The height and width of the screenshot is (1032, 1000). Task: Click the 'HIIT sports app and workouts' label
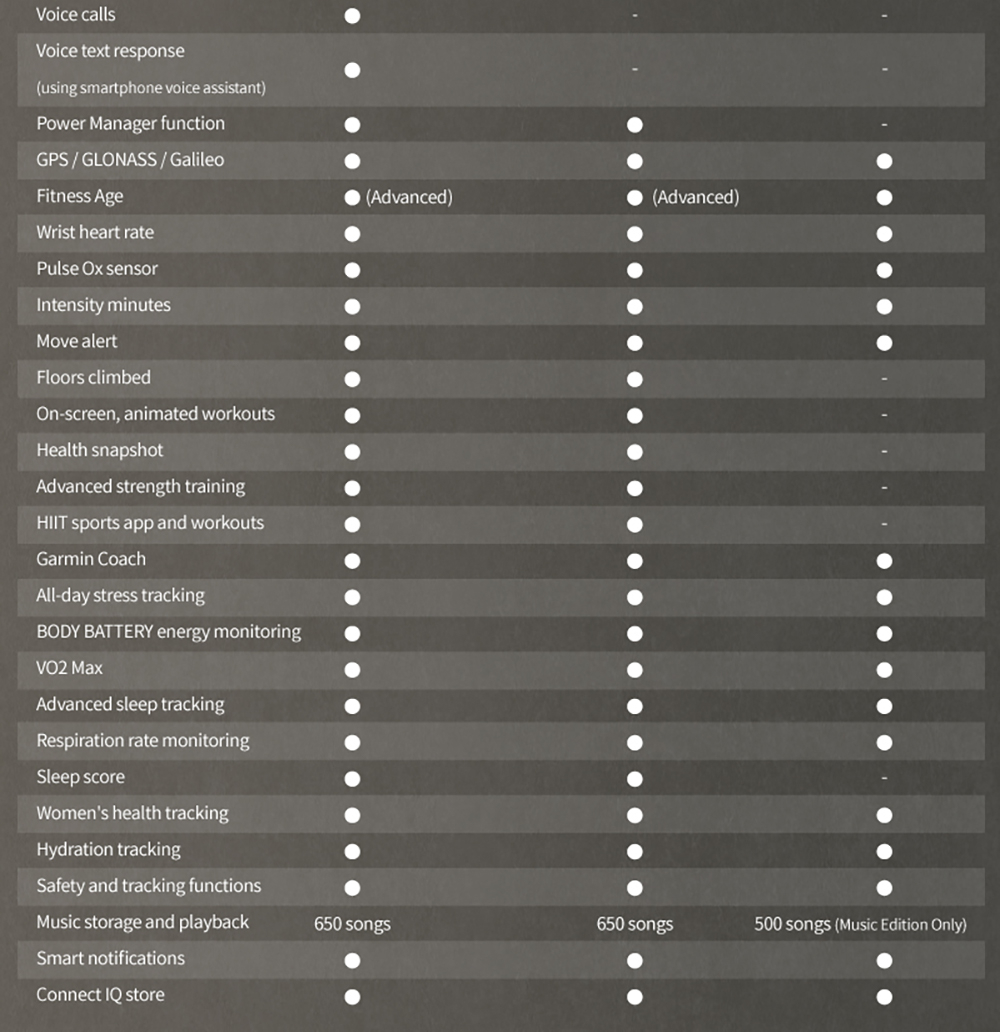(150, 523)
